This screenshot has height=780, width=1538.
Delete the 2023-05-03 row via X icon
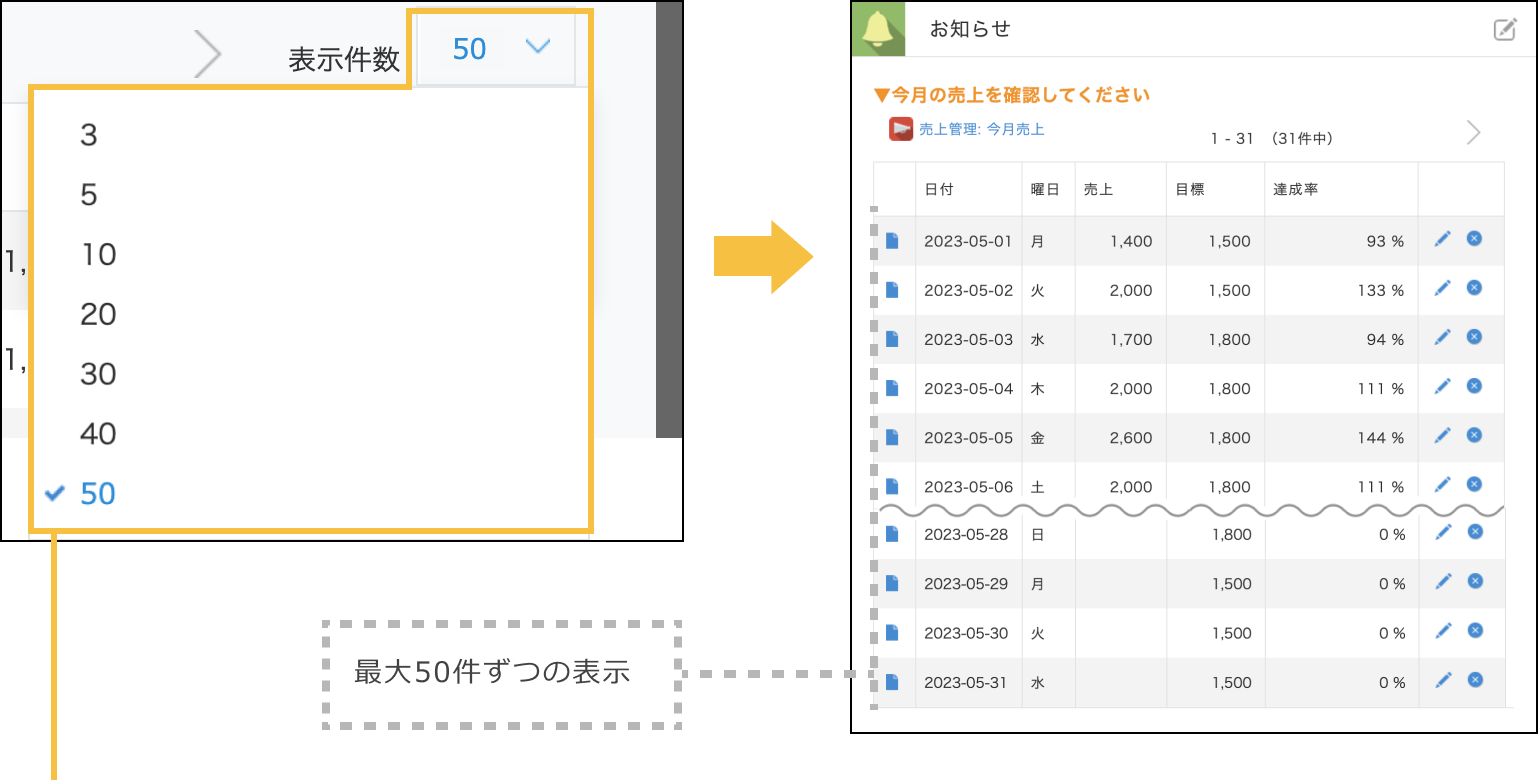tap(1475, 336)
